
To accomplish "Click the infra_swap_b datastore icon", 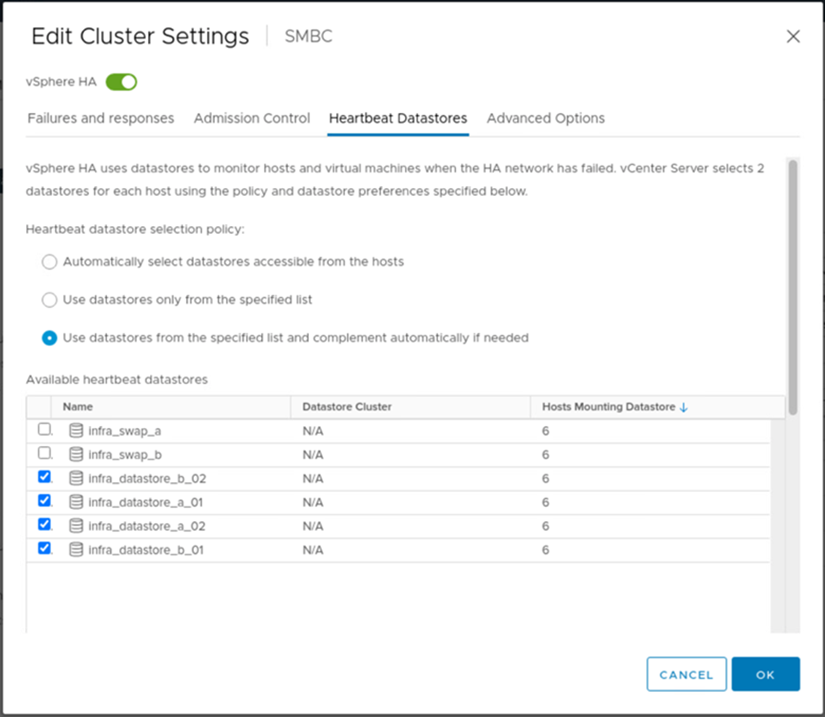I will click(x=76, y=455).
